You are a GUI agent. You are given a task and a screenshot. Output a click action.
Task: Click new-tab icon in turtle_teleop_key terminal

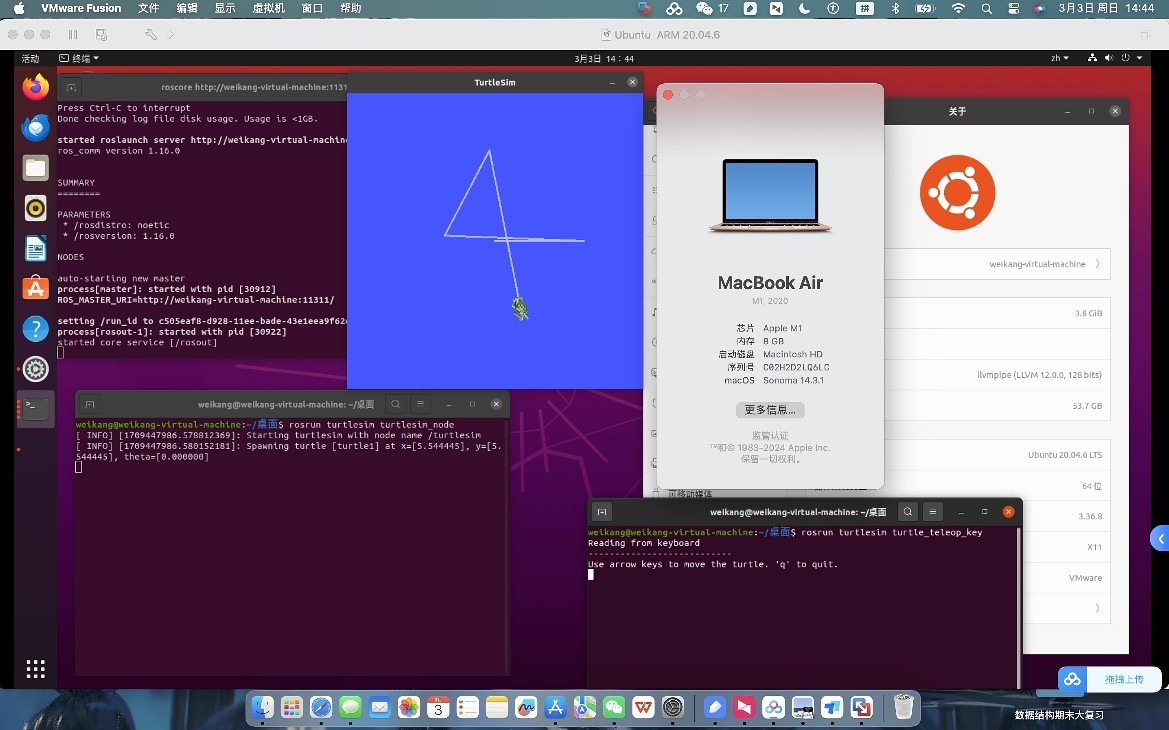[602, 512]
